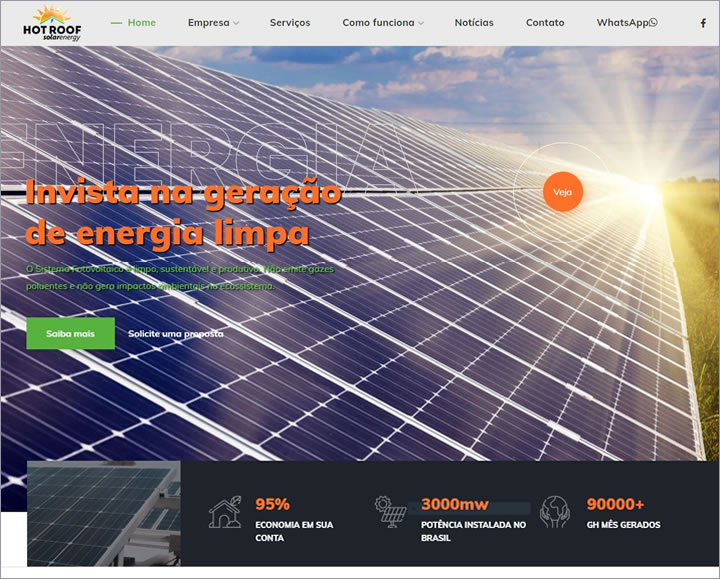Open the Notícias page
Screen dimensions: 720x580
click(474, 23)
